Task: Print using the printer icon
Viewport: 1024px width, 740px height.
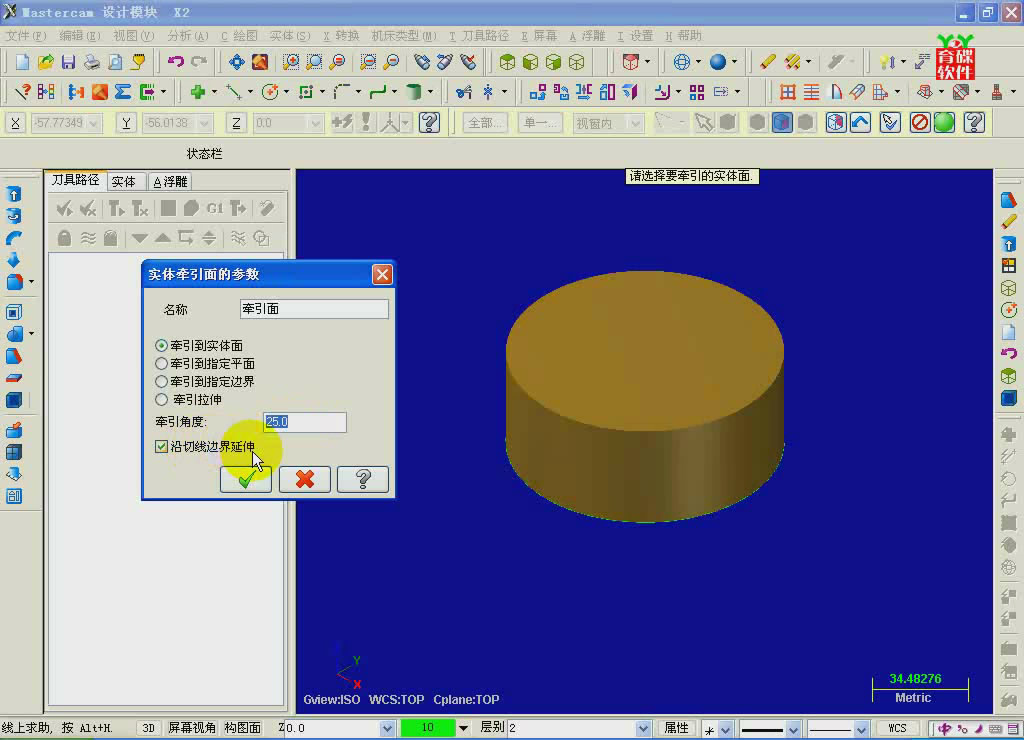Action: (91, 62)
